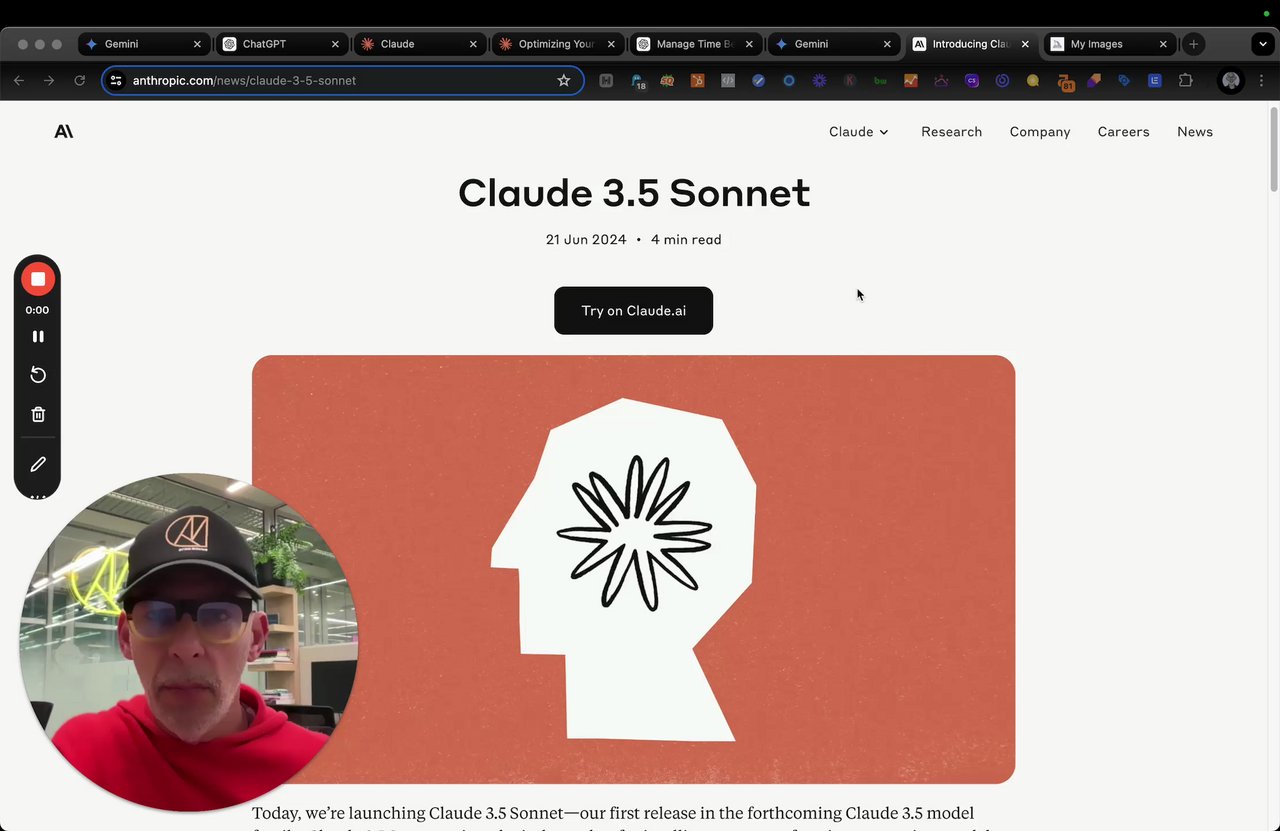Open site information icon in address bar

tap(116, 80)
